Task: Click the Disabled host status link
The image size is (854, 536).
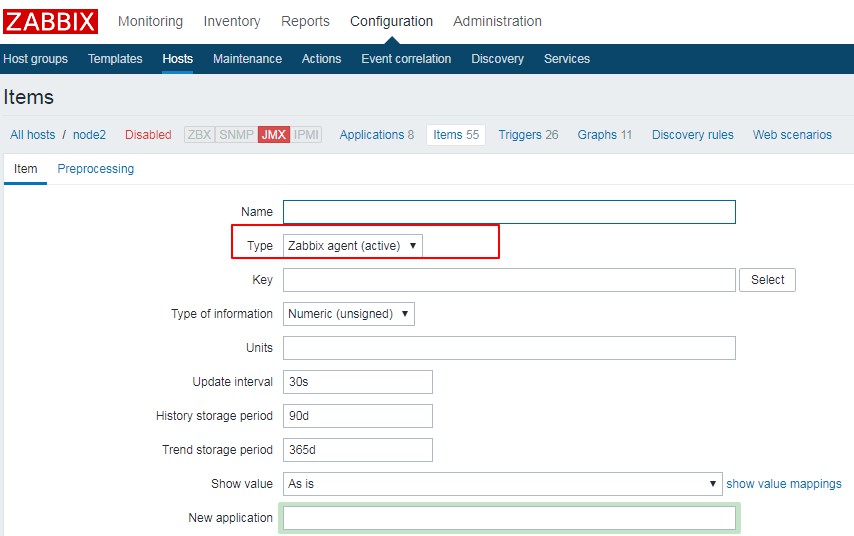Action: [148, 135]
